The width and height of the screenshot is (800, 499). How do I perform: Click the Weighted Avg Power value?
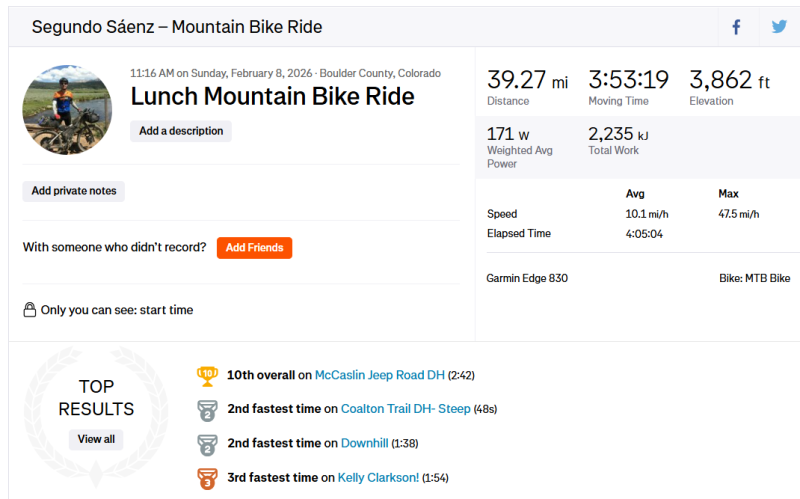(x=508, y=134)
